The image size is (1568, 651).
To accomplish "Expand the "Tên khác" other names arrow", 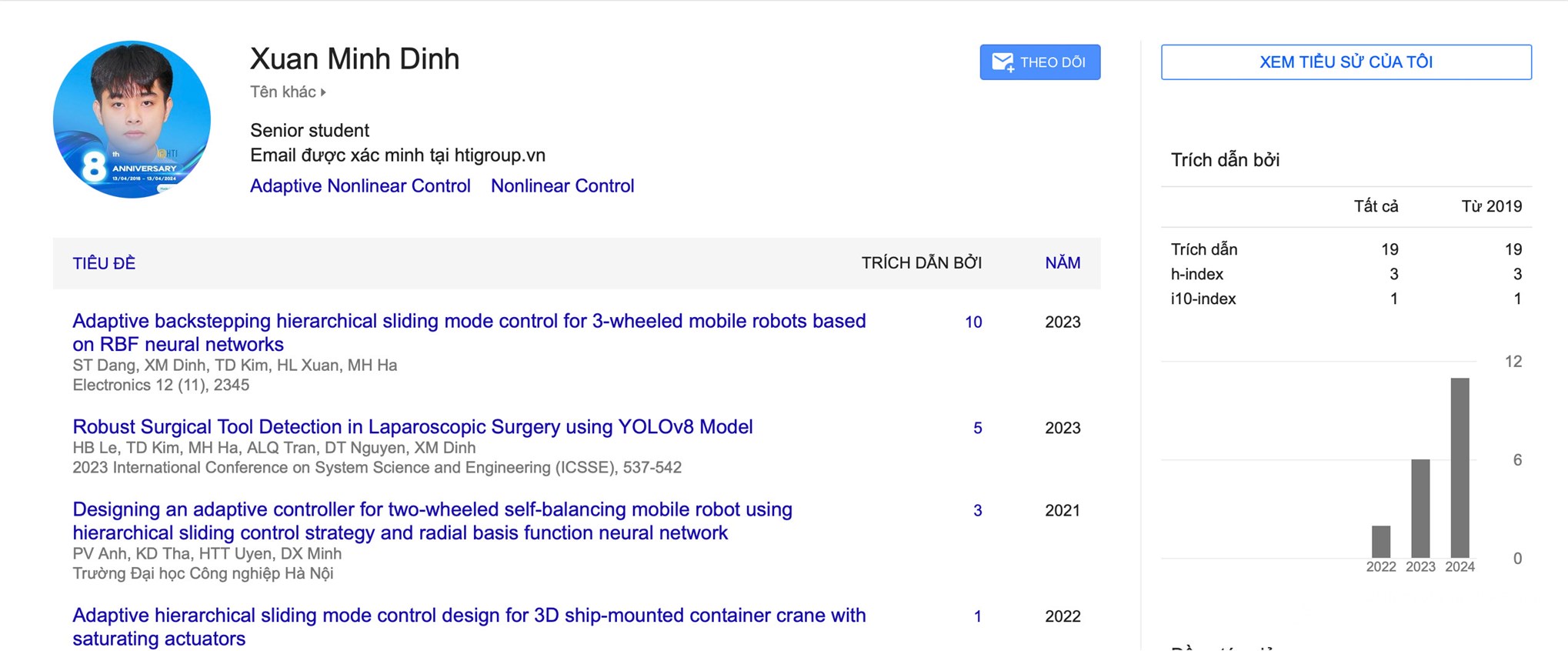I will pyautogui.click(x=323, y=92).
